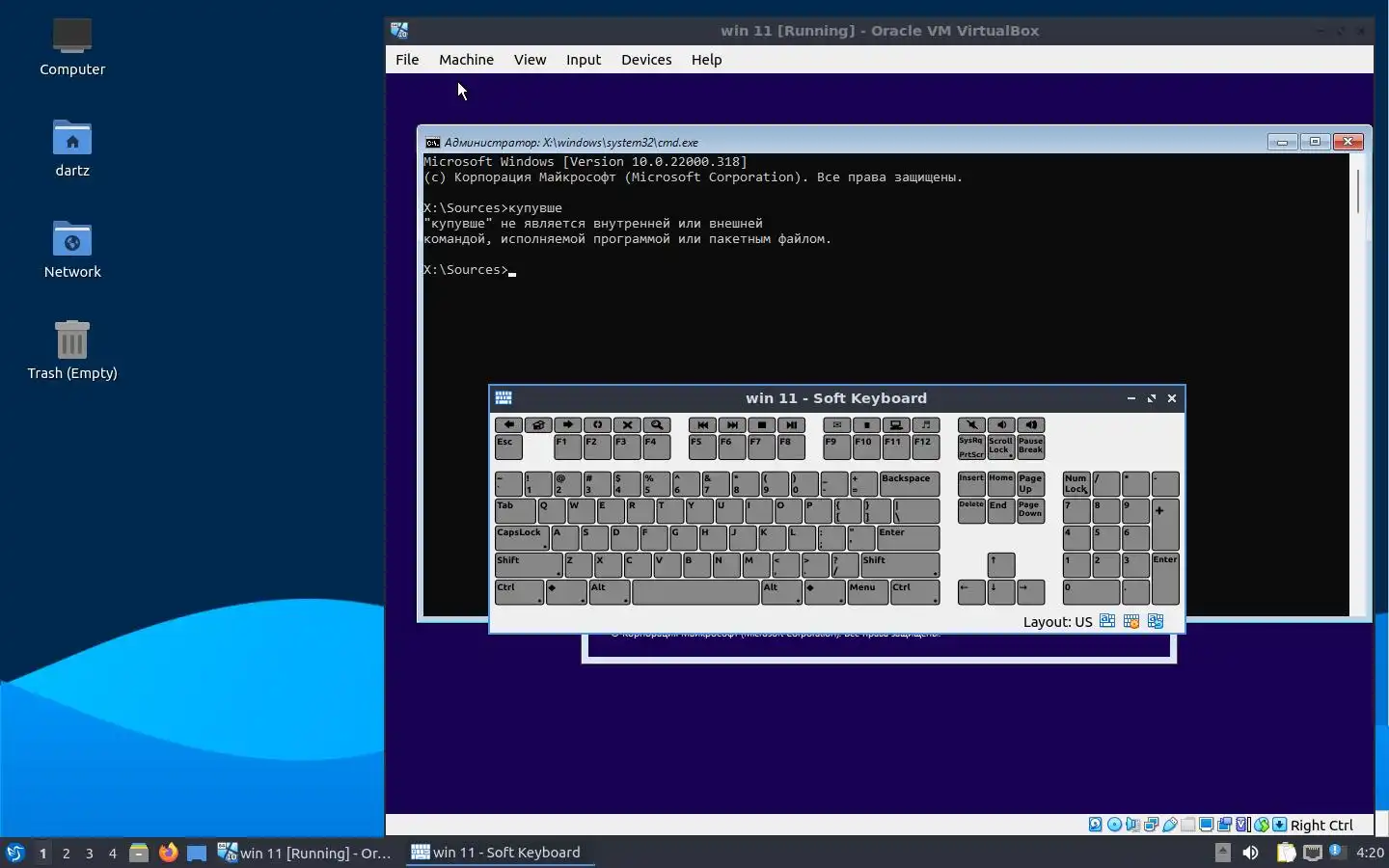Click the search magnifier multimedia key

[657, 424]
